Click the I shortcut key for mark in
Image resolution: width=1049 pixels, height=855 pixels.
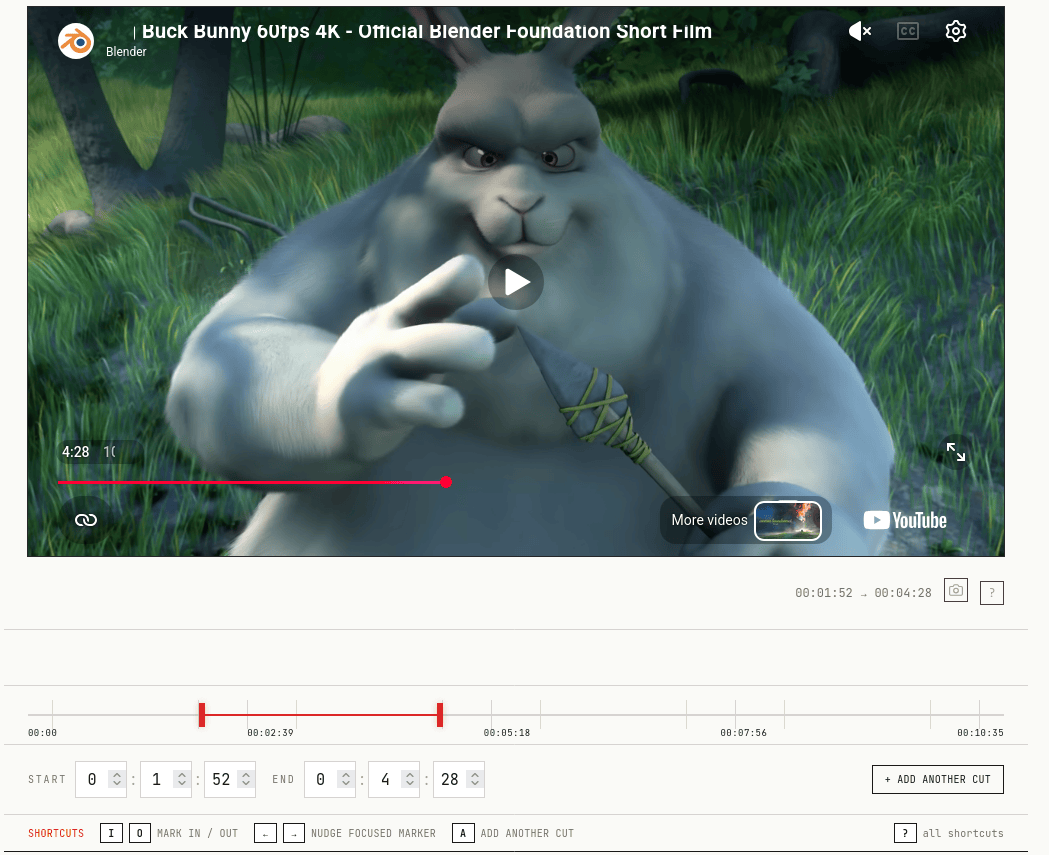pos(111,833)
